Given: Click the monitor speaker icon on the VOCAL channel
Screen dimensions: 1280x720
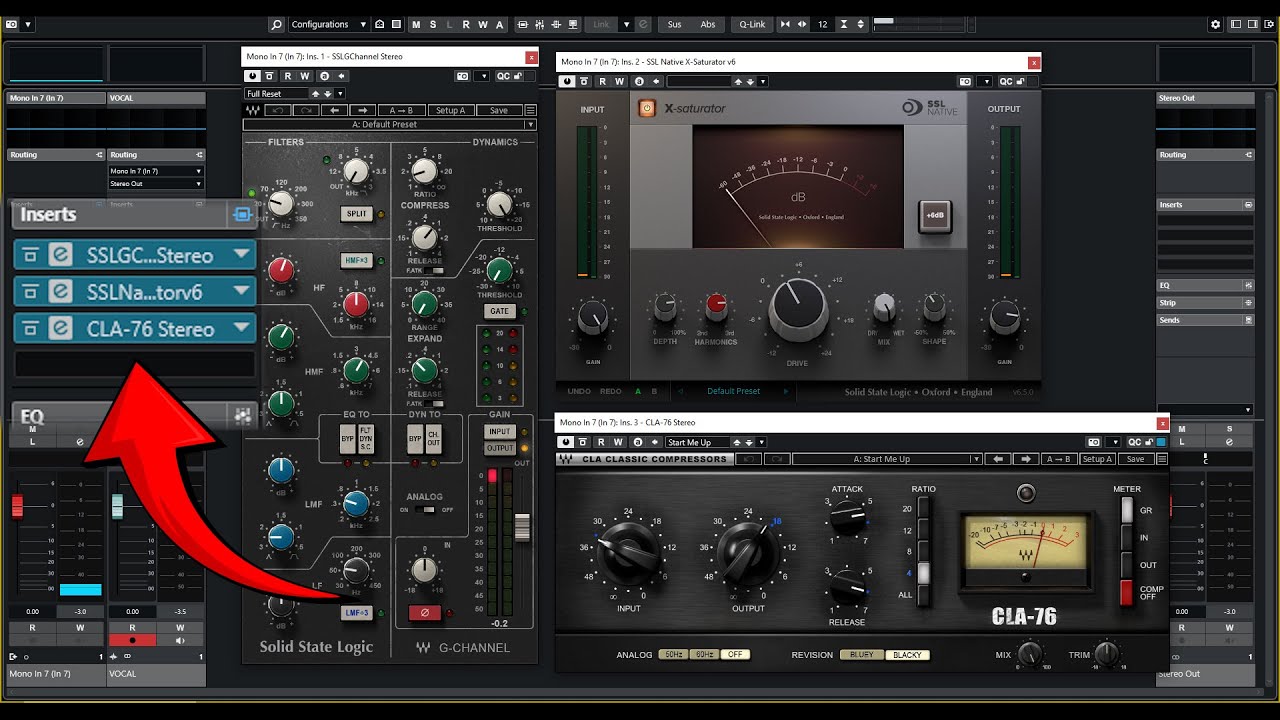Looking at the screenshot, I should click(x=180, y=641).
